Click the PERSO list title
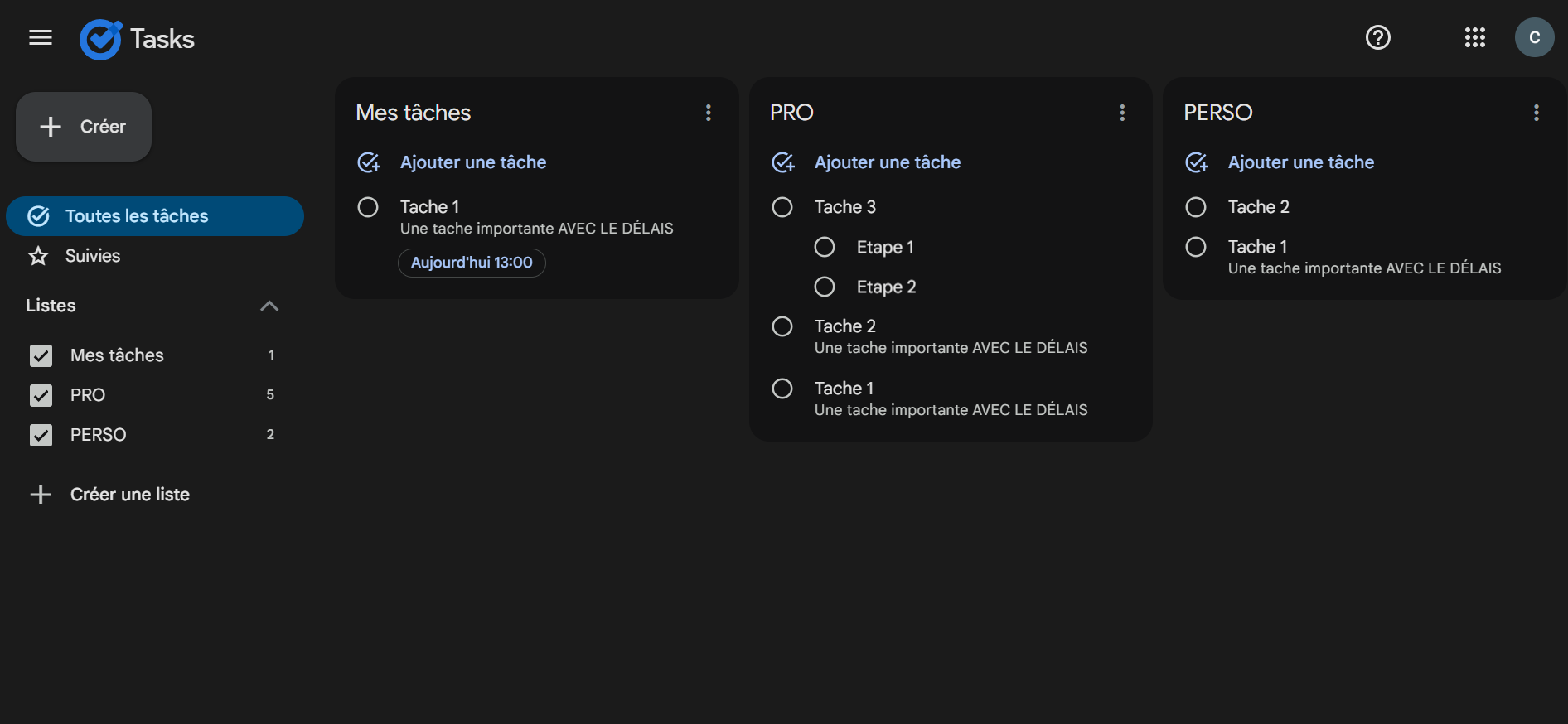Image resolution: width=1568 pixels, height=724 pixels. tap(1217, 113)
